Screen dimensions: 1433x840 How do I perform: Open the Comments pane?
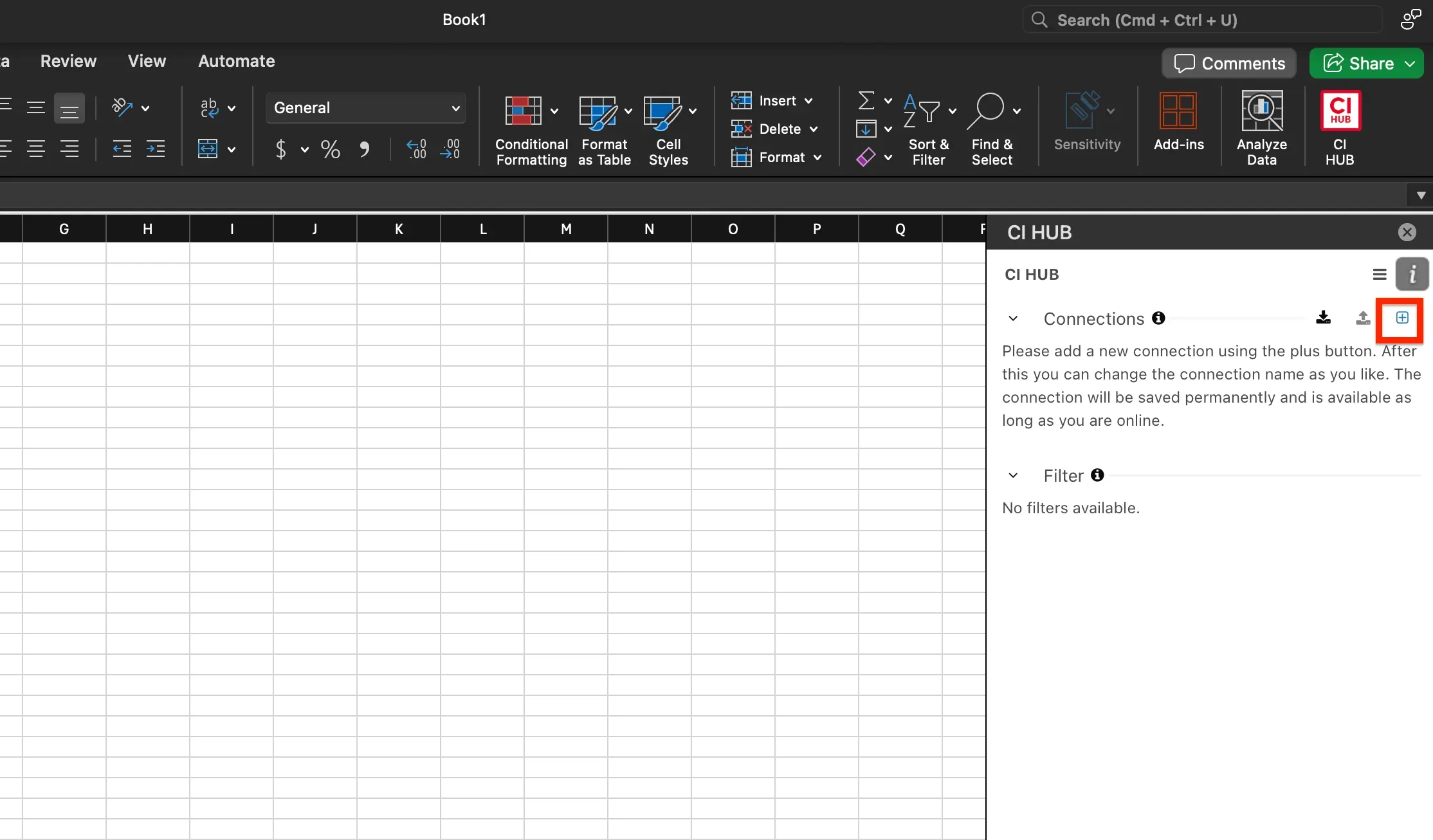(1229, 63)
